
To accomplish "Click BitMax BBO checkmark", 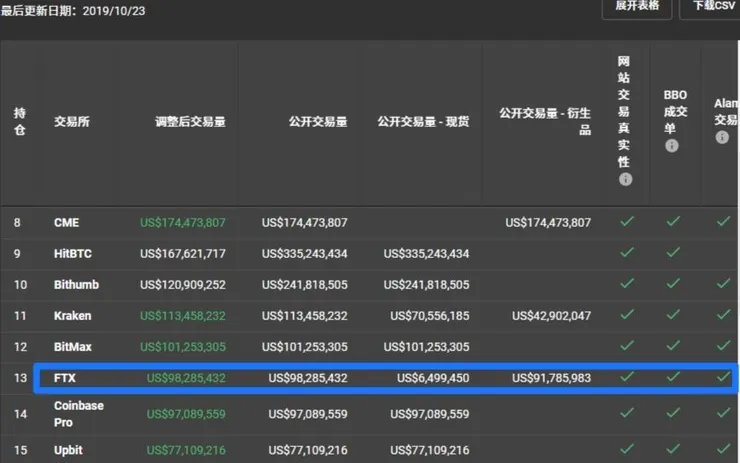I will (673, 345).
